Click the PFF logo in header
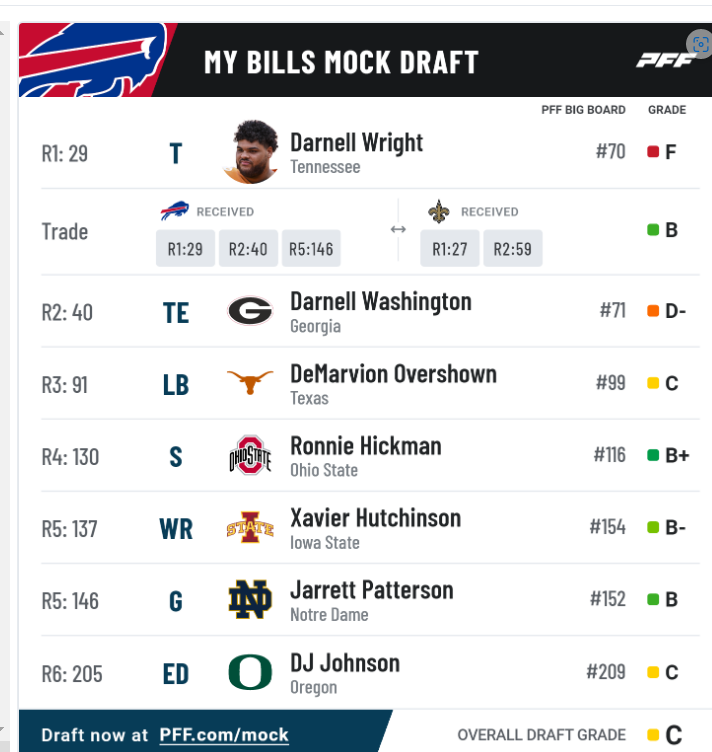 666,61
